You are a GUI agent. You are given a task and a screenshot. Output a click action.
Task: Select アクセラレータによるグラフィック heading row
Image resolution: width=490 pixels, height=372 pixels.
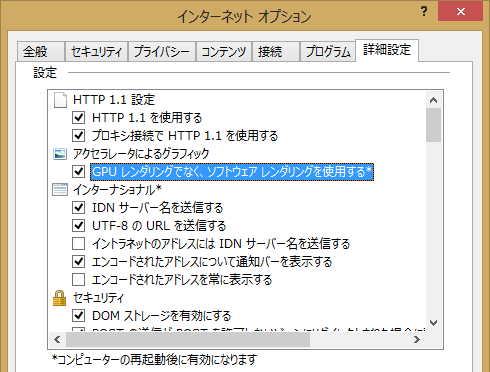tap(141, 154)
